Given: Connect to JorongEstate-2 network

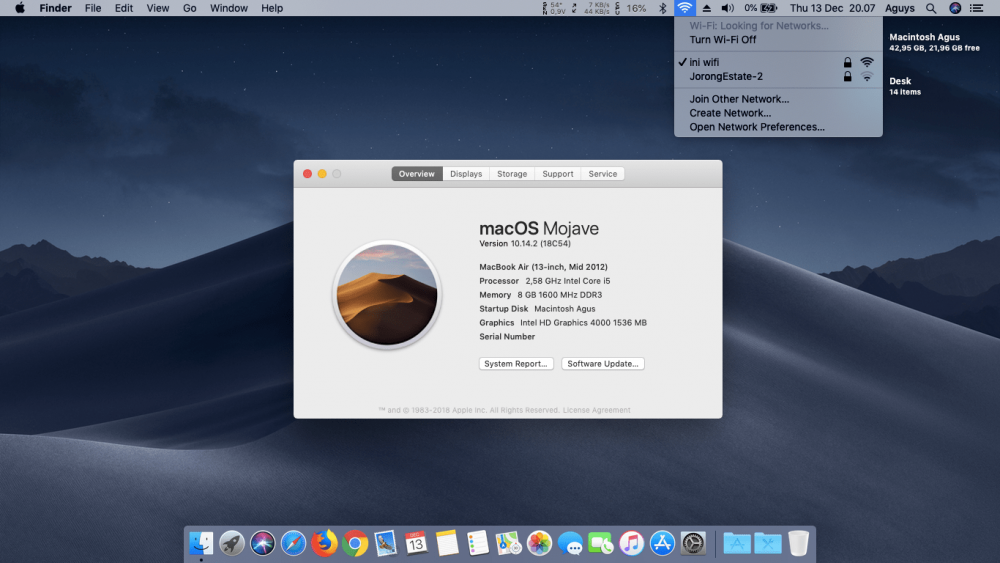Looking at the screenshot, I should 778,77.
